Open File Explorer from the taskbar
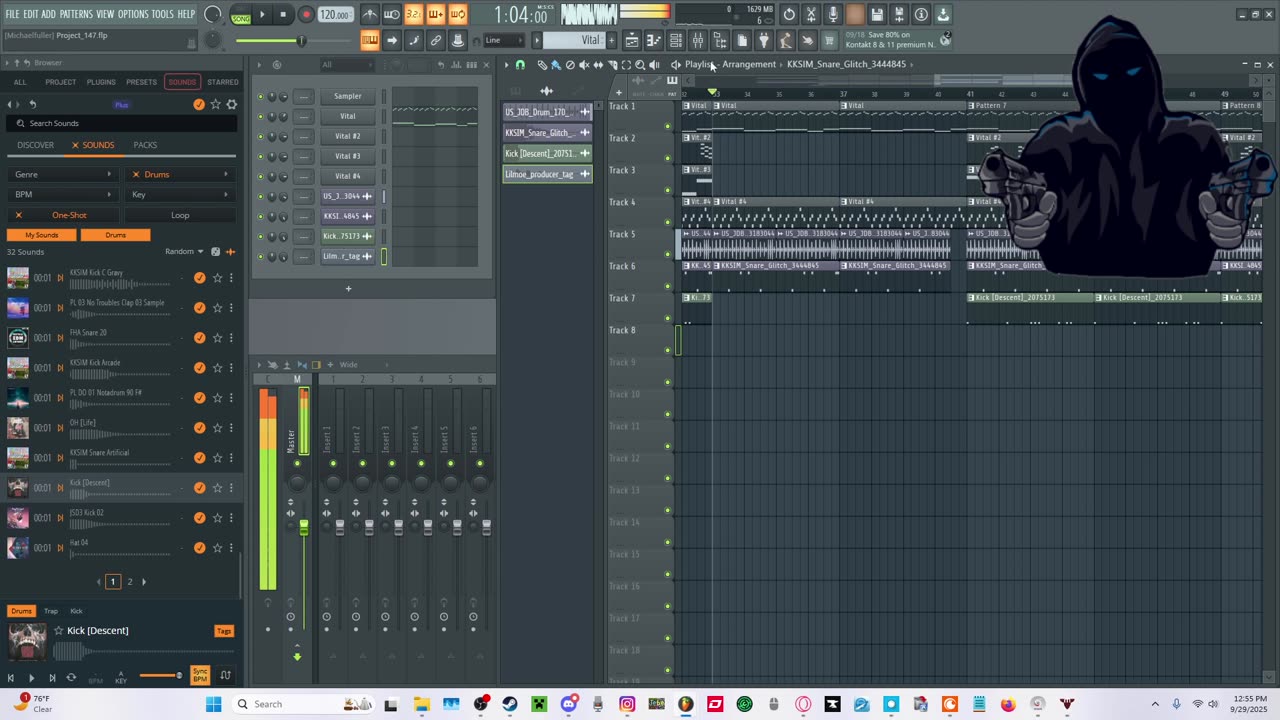This screenshot has width=1280, height=720. click(x=421, y=704)
